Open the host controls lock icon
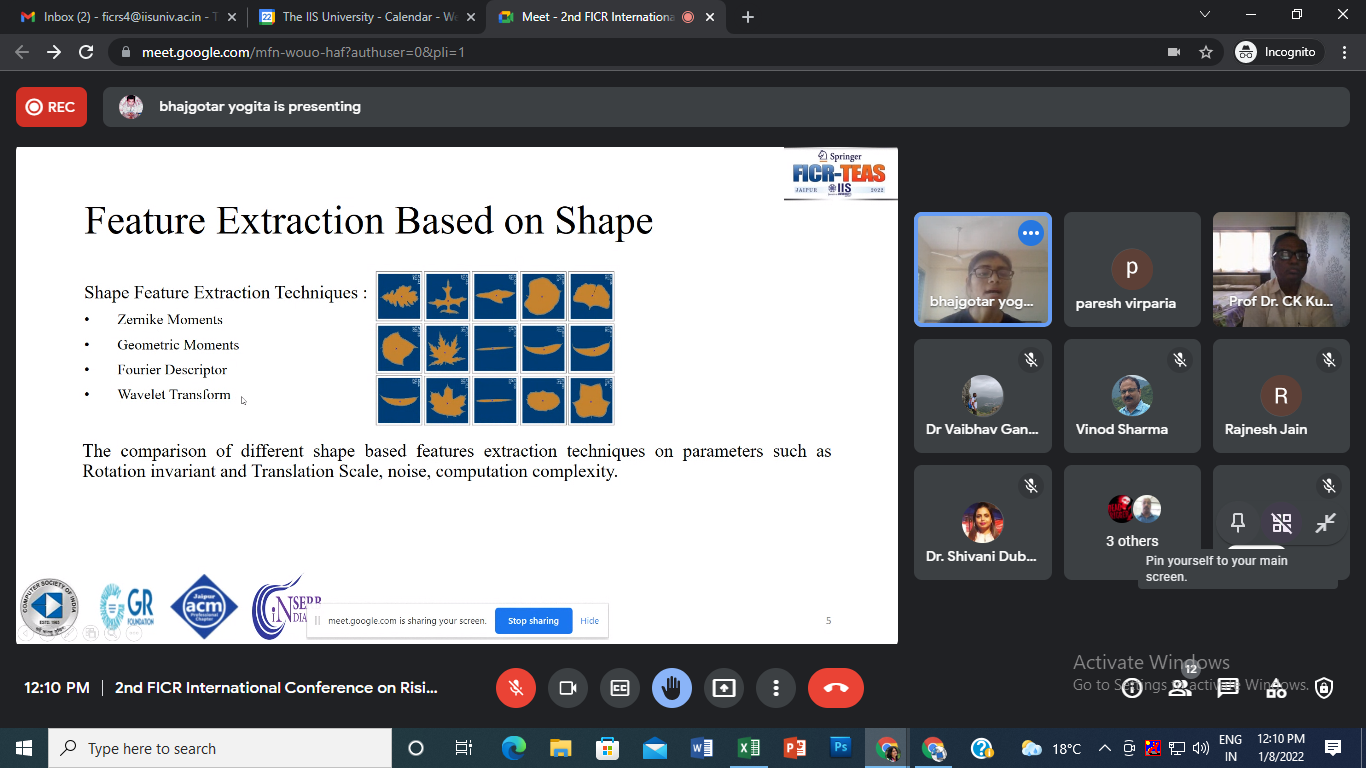 point(1324,688)
